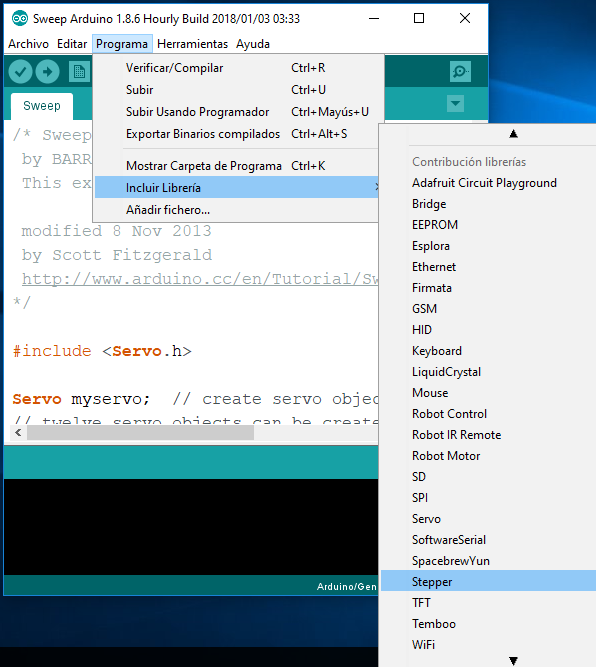Open the Ayuda menu

[x=253, y=44]
